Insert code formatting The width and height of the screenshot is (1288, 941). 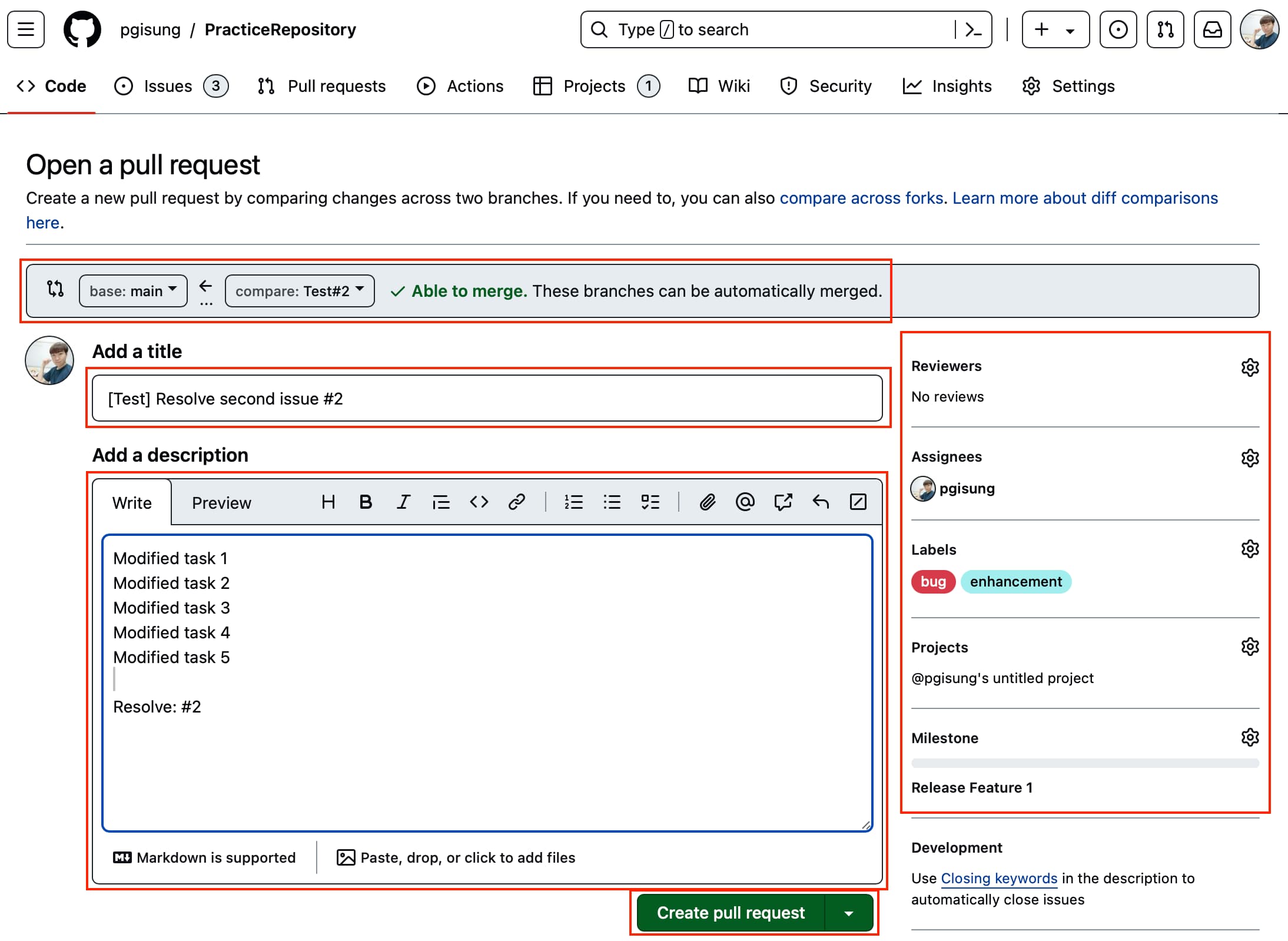point(479,502)
